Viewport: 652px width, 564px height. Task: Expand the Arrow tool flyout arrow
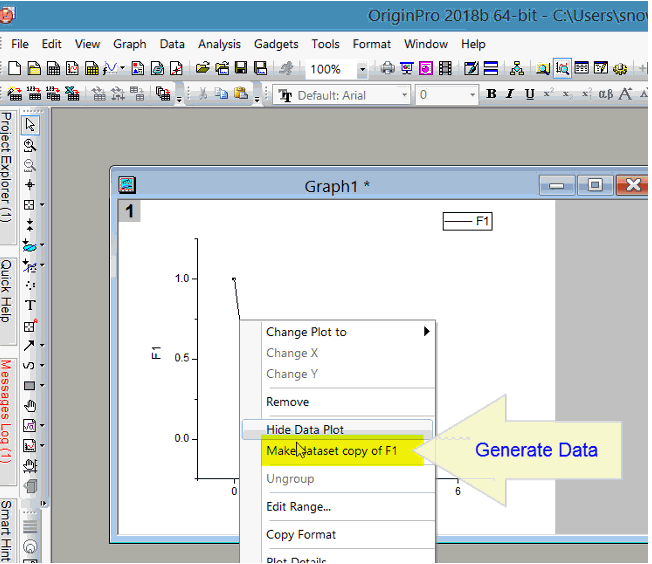tap(42, 346)
